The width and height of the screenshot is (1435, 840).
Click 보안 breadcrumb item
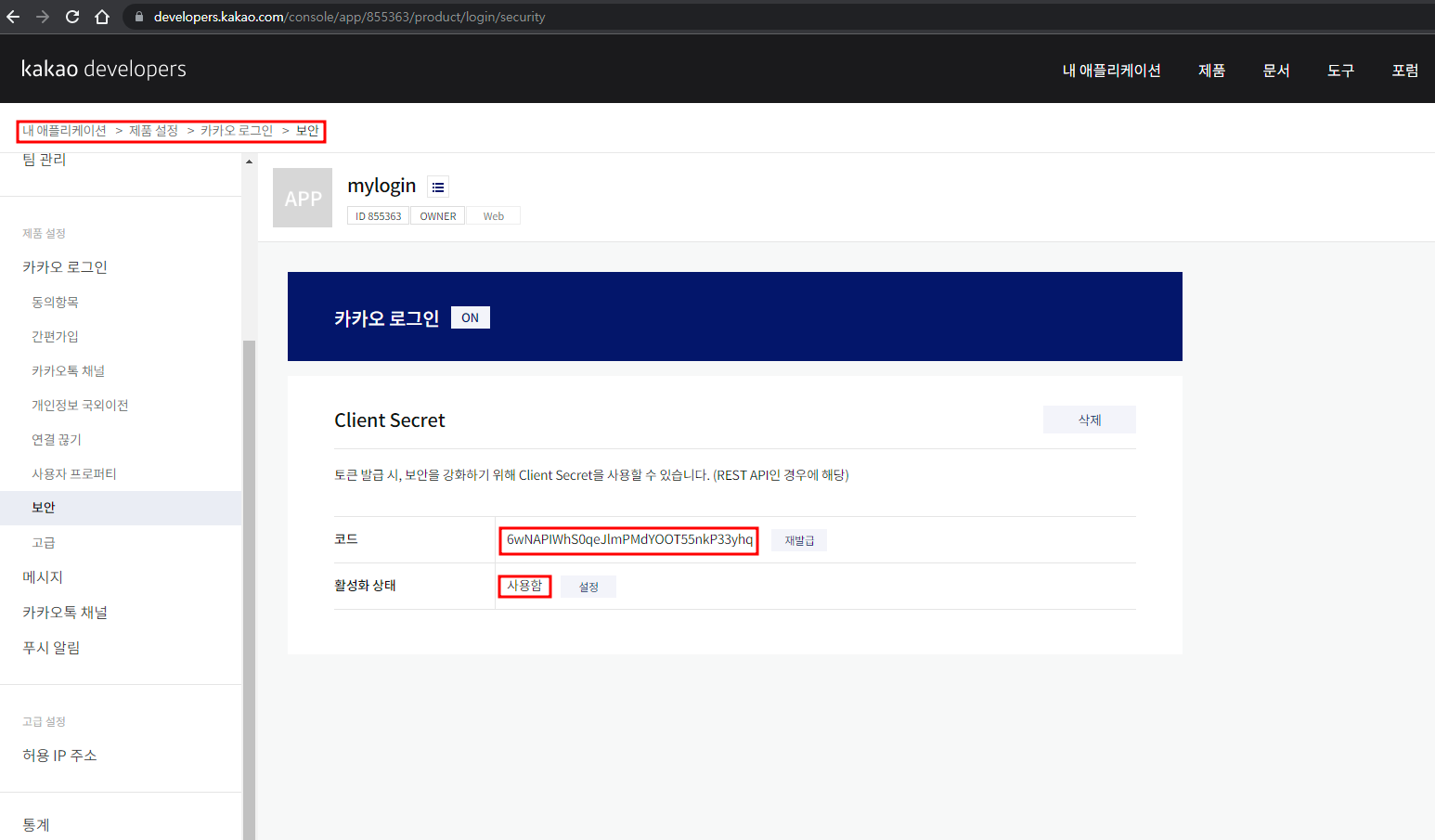coord(307,131)
